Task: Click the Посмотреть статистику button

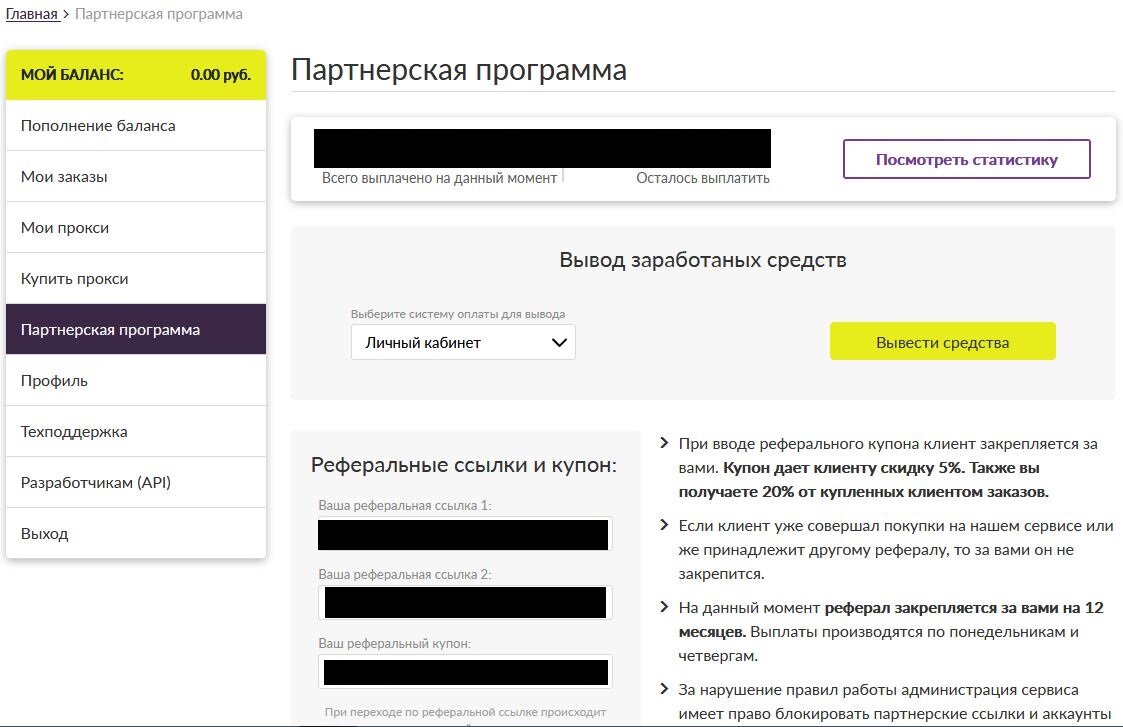Action: (x=967, y=158)
